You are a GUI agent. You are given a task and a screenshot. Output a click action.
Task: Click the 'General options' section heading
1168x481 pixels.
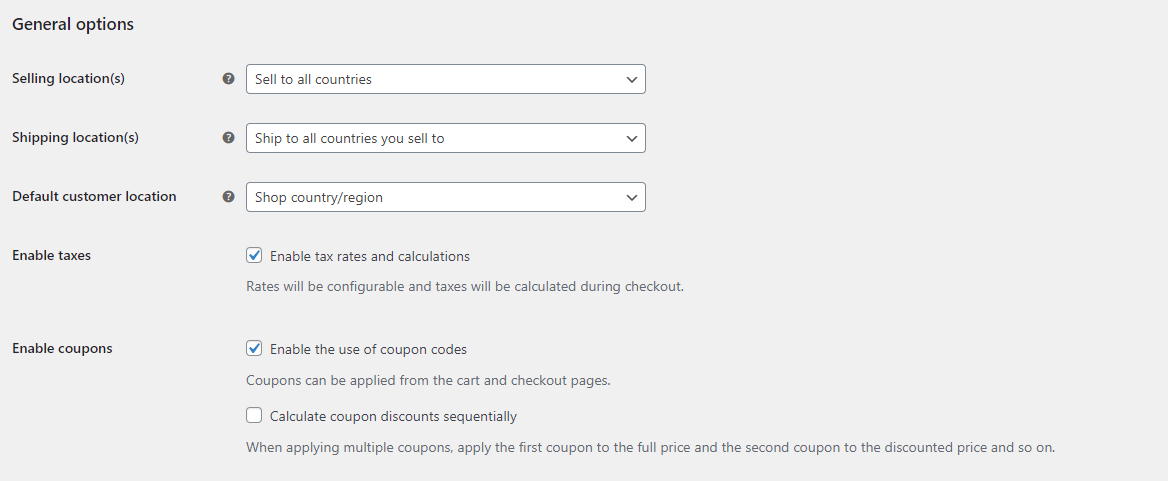pos(73,24)
